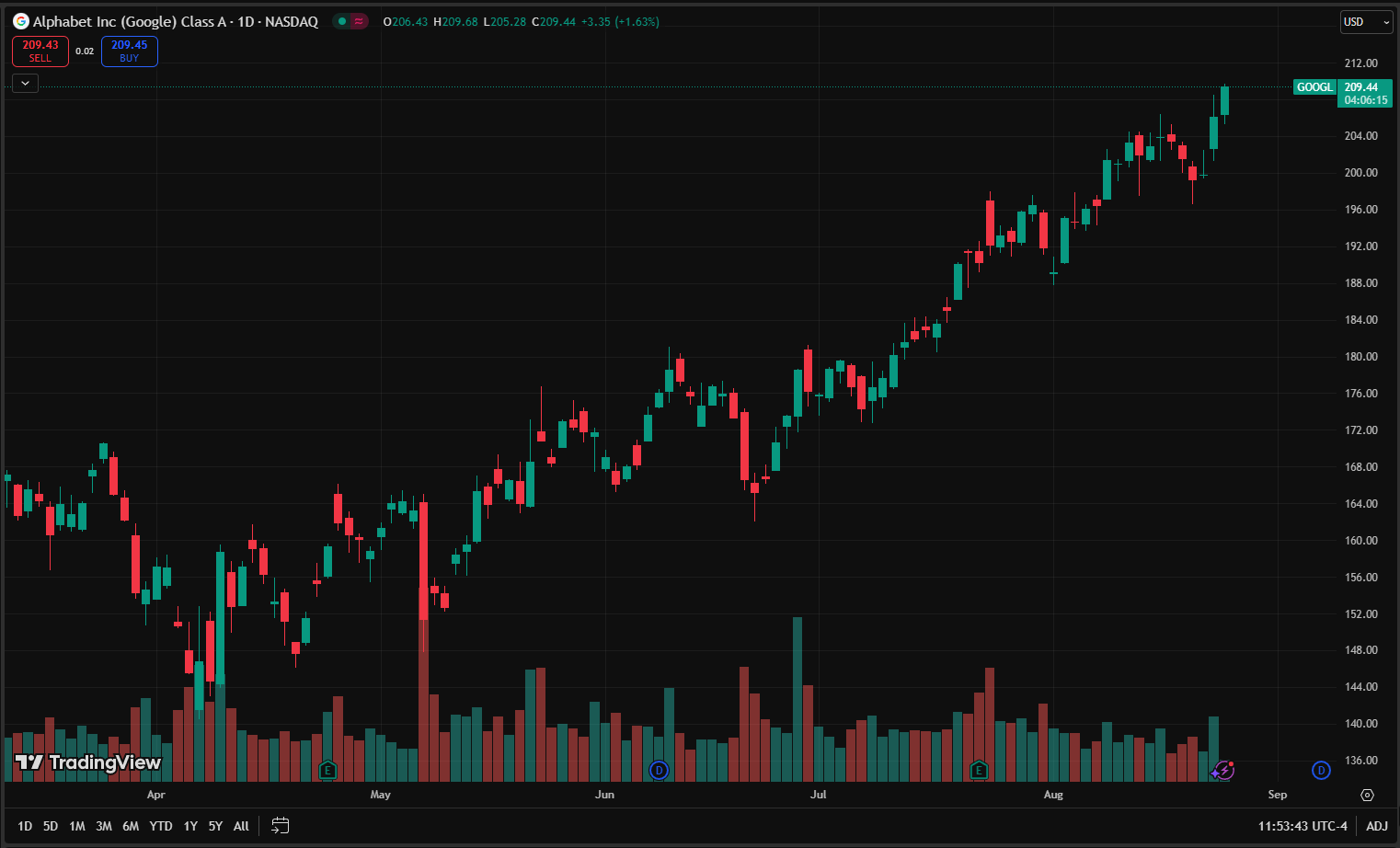Select the 5D time range
1400x848 pixels.
pyautogui.click(x=51, y=826)
